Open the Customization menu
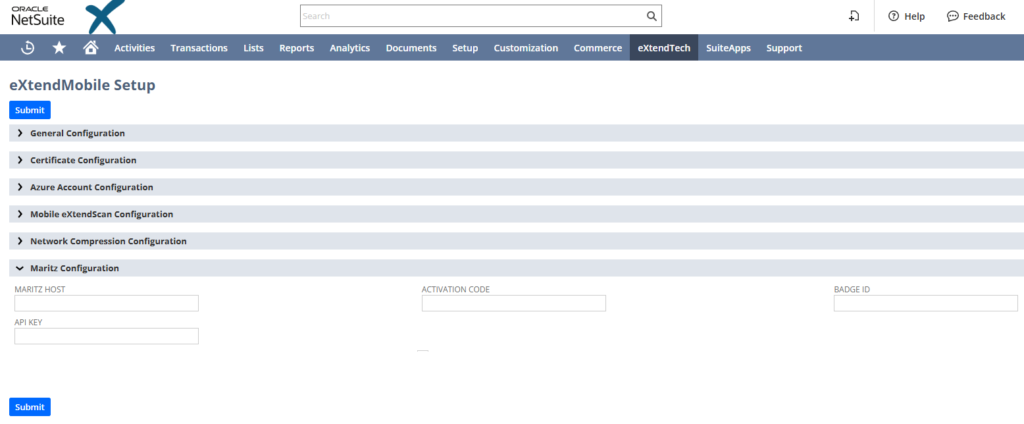The image size is (1024, 424). tap(526, 48)
